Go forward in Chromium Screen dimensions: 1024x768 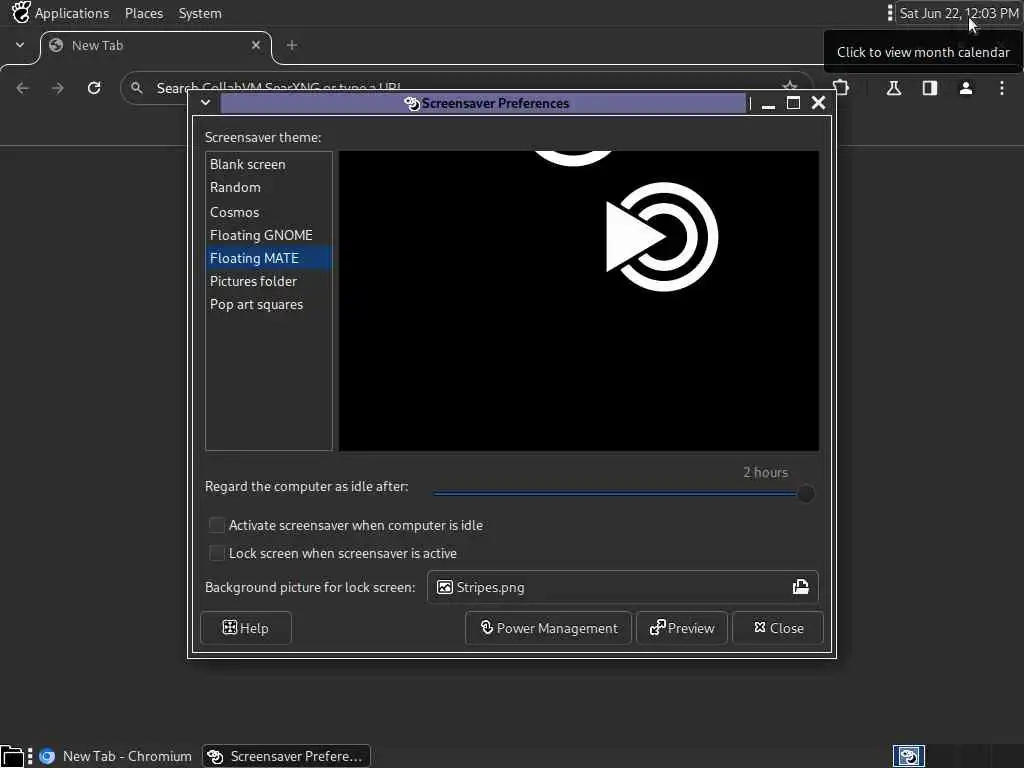click(x=58, y=88)
